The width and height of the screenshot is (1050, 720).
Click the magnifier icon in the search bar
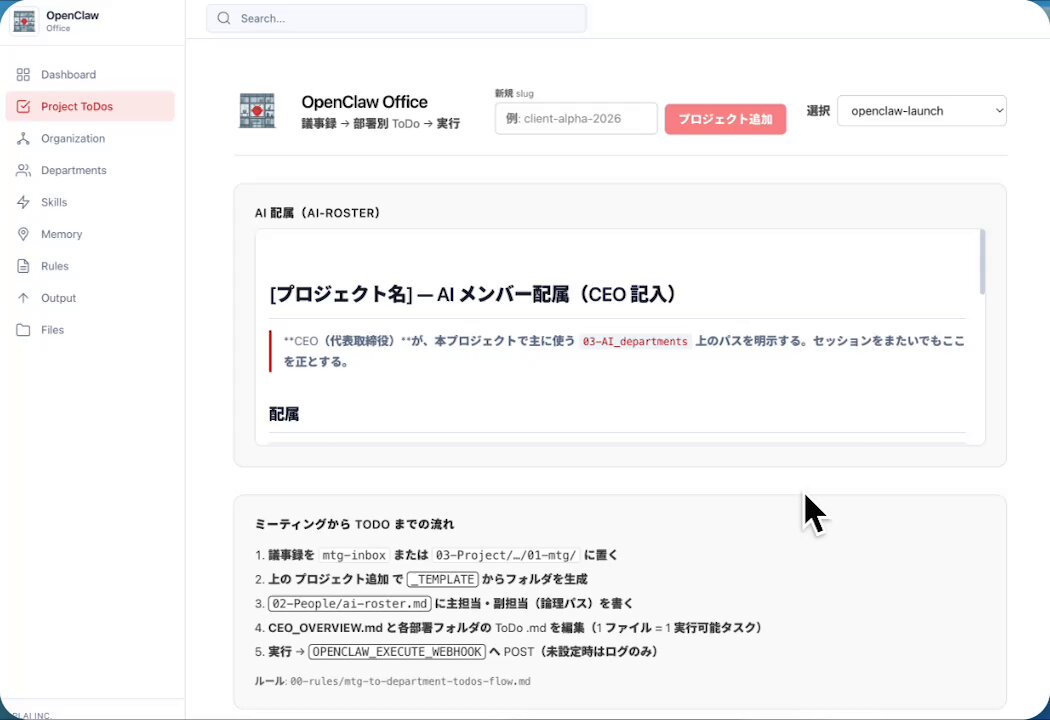coord(224,18)
